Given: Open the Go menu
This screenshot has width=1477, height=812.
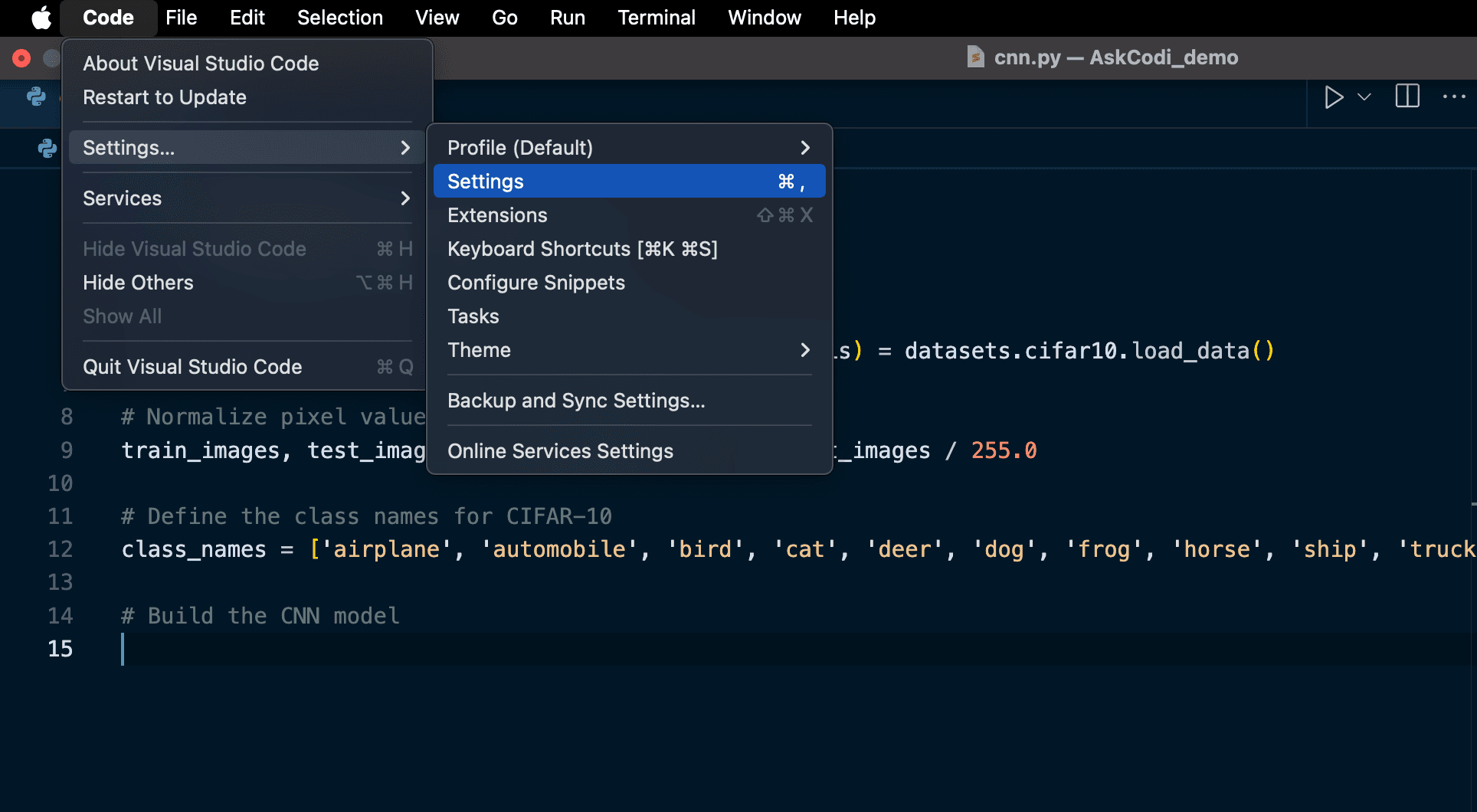Looking at the screenshot, I should (504, 18).
